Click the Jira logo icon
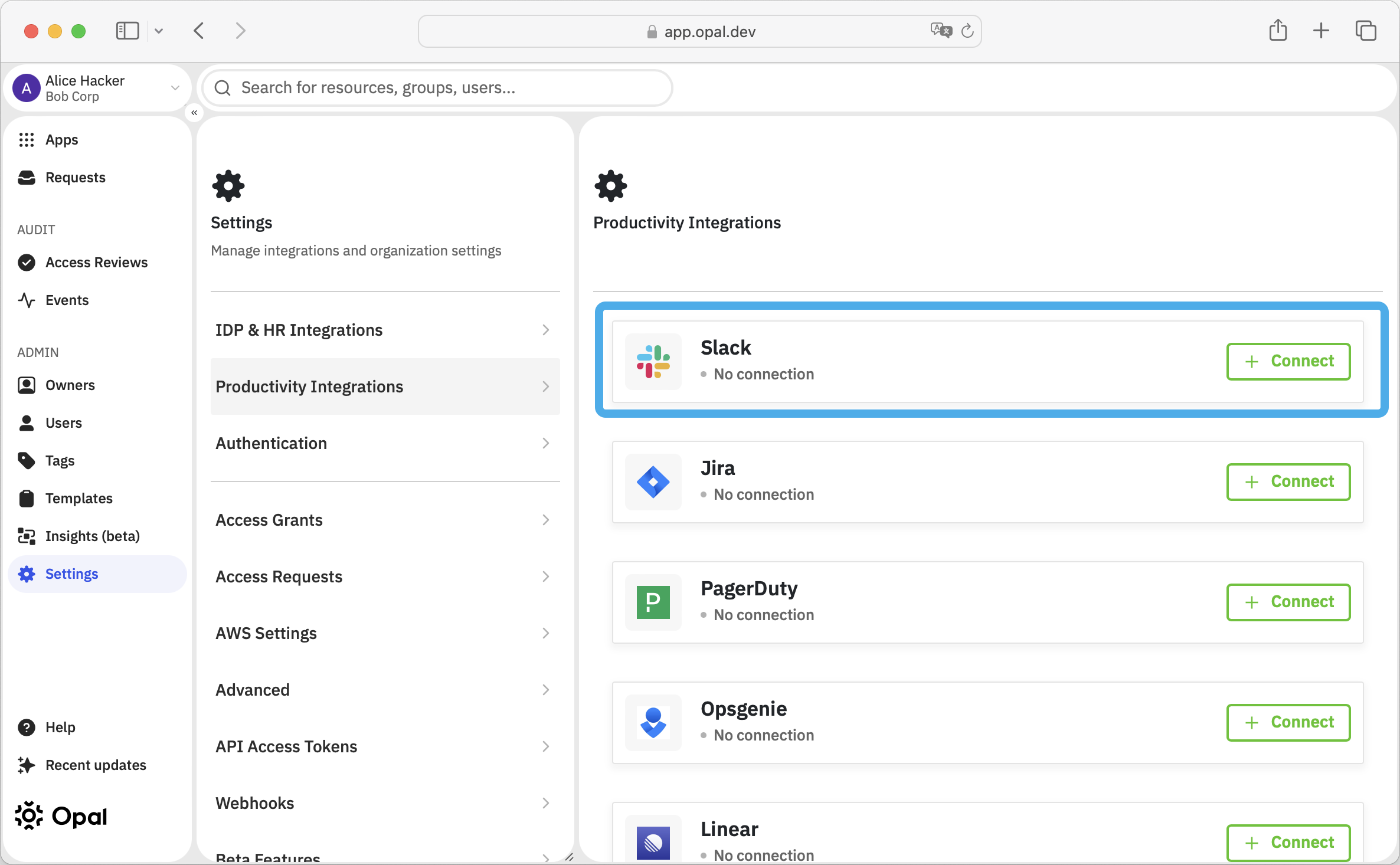This screenshot has width=1400, height=865. (x=653, y=482)
